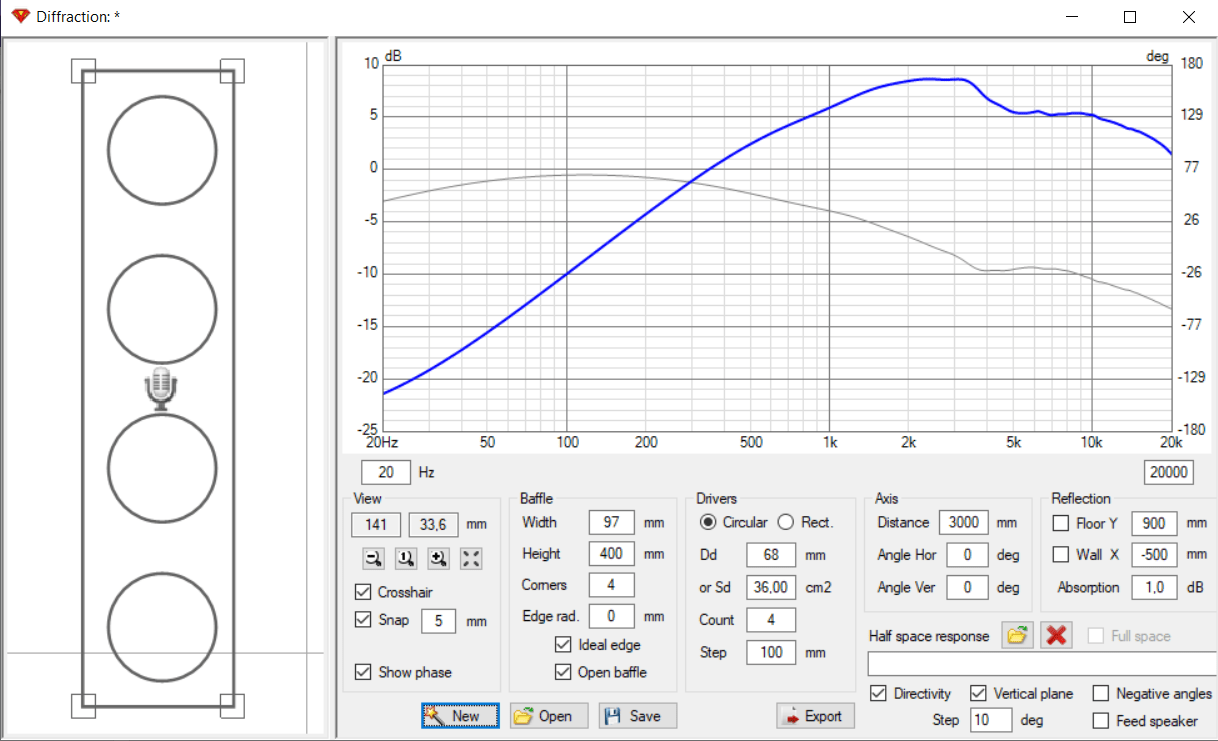Click the baffle Height field

pos(612,553)
